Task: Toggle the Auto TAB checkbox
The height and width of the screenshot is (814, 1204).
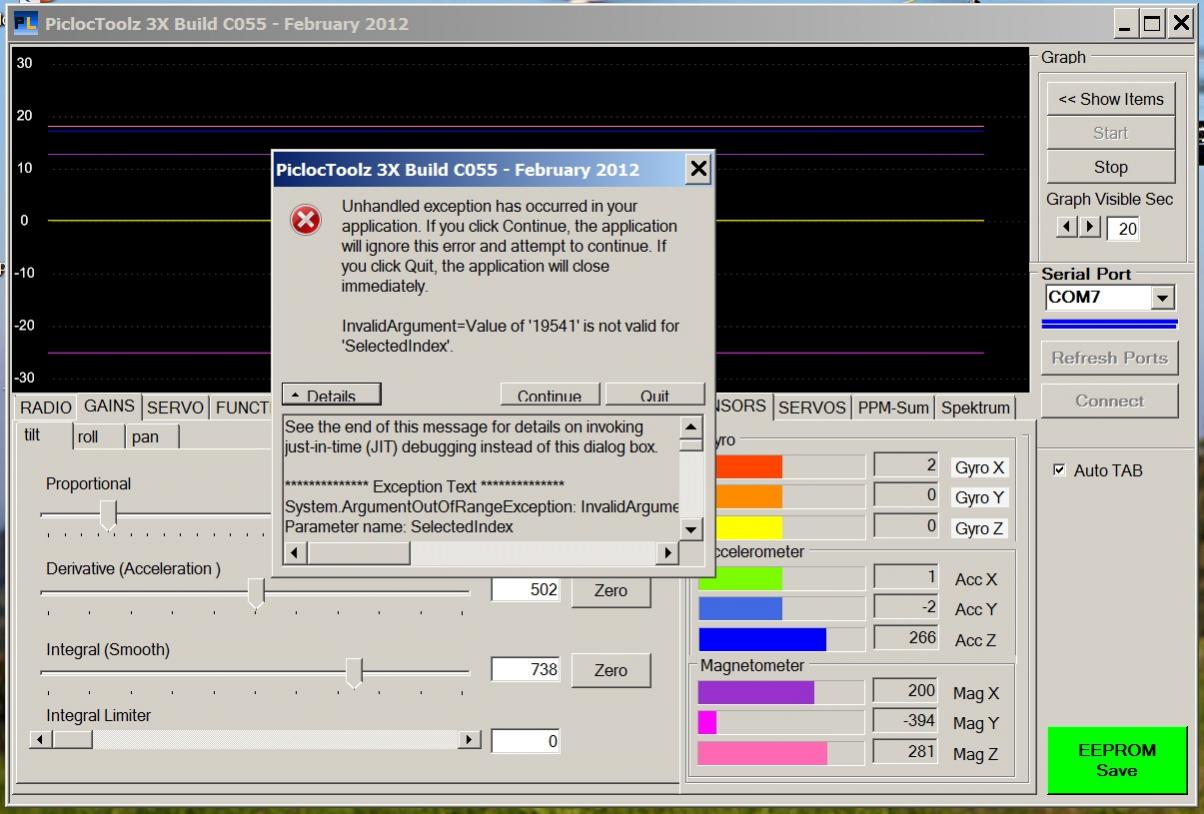Action: pos(1060,470)
